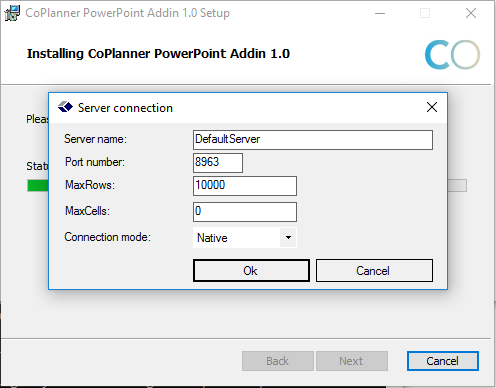The image size is (496, 388).
Task: Click the MaxRows field showing 10000
Action: tap(245, 186)
